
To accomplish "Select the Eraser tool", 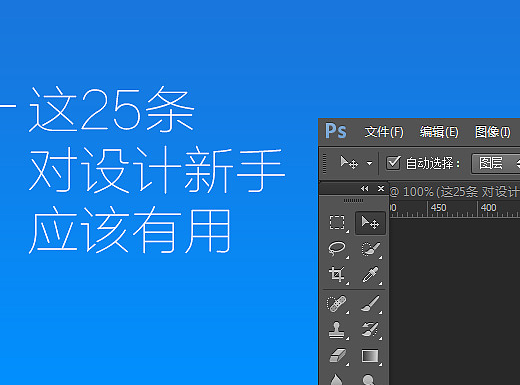I will tap(337, 356).
